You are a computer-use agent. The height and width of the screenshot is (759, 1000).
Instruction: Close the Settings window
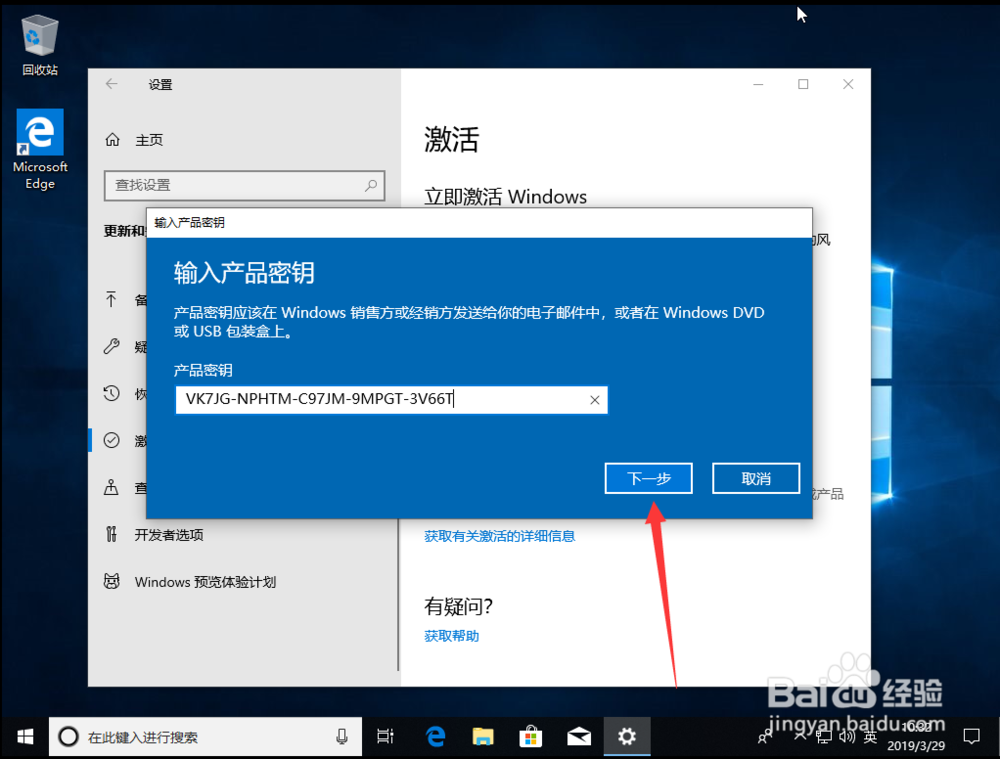(x=848, y=84)
